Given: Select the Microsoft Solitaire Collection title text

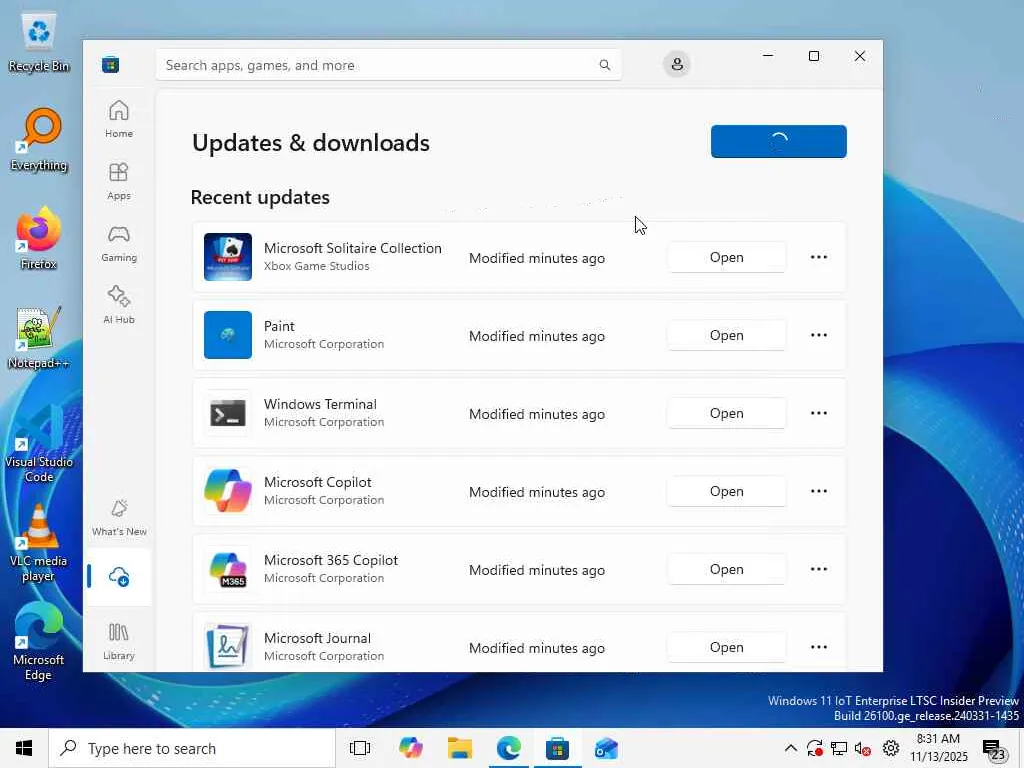Looking at the screenshot, I should pos(353,248).
